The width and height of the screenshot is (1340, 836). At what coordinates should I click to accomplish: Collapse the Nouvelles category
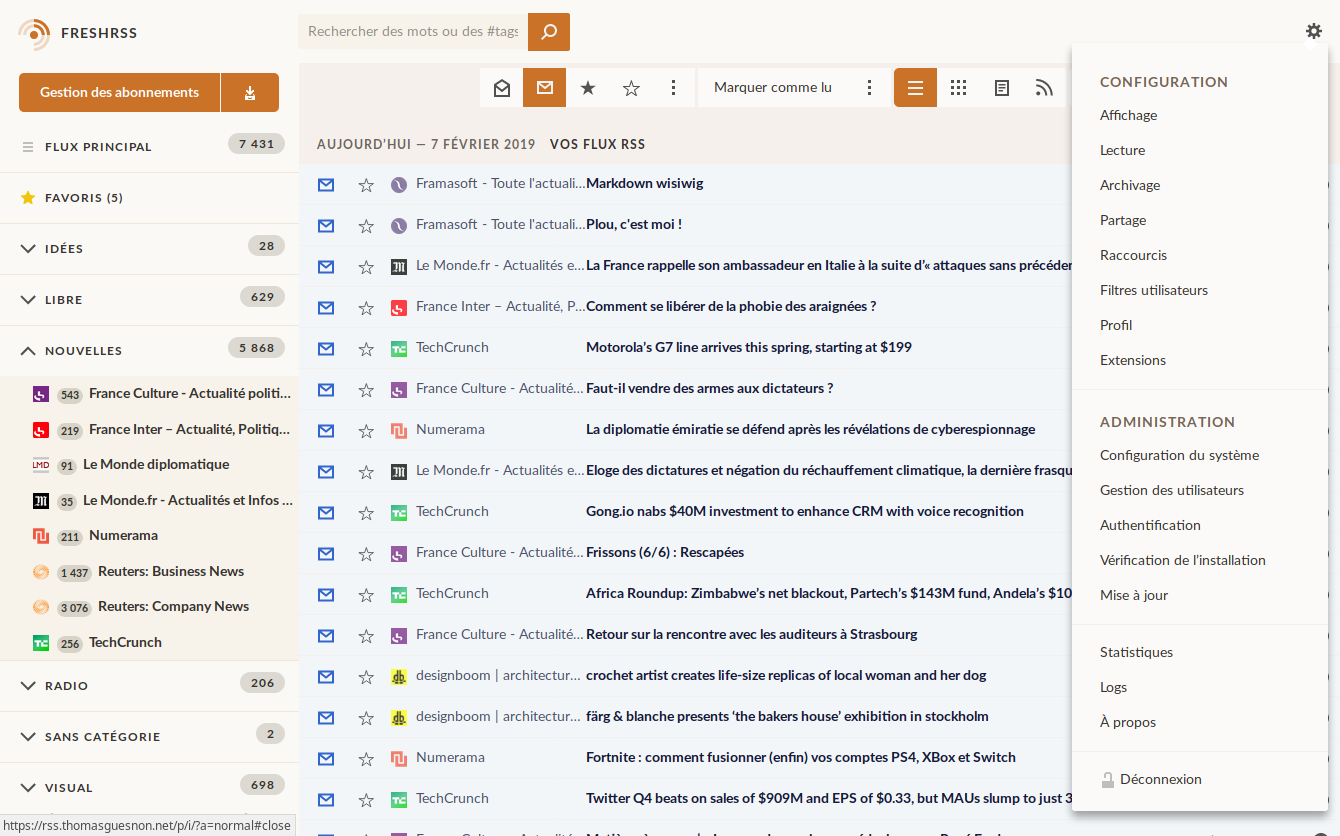pyautogui.click(x=28, y=351)
